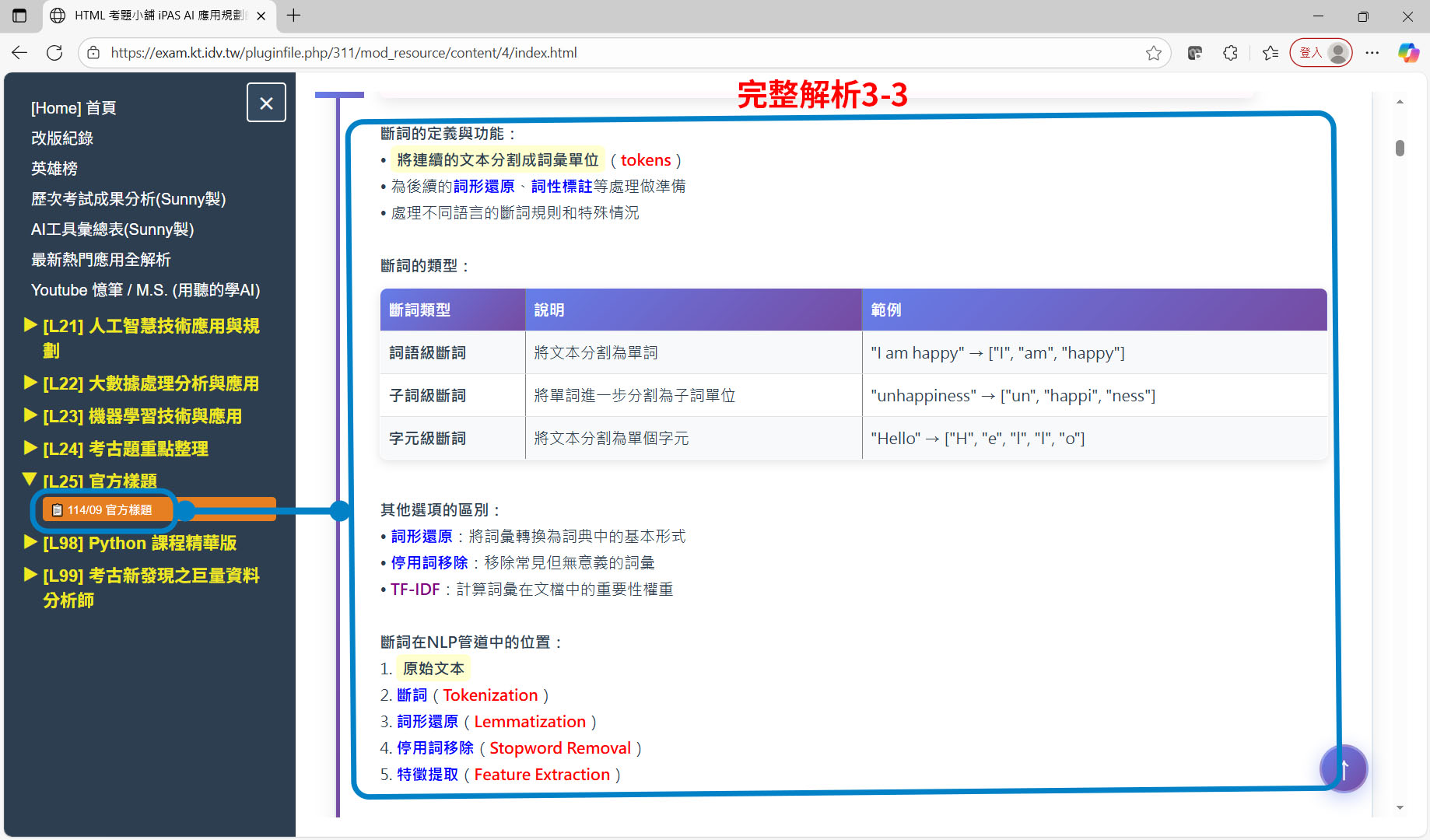
Task: Add this page to favorites star icon
Action: pyautogui.click(x=1153, y=53)
